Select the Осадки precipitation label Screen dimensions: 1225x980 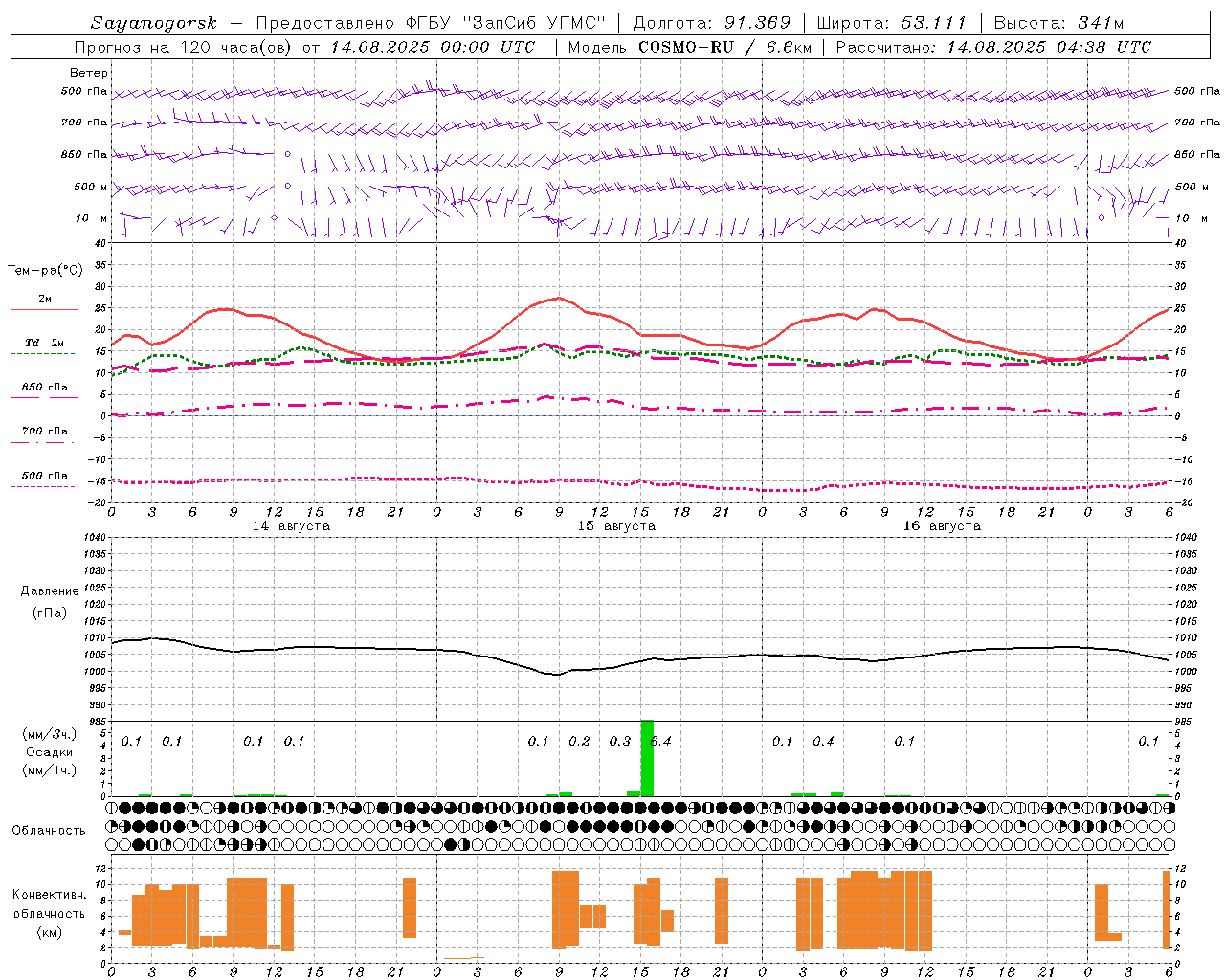[49, 752]
